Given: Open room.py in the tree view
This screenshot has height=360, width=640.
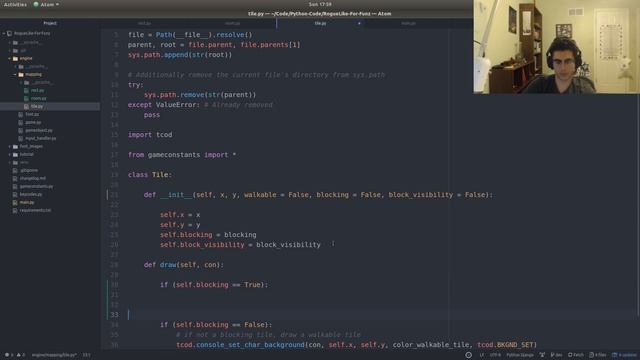Looking at the screenshot, I should 38,98.
